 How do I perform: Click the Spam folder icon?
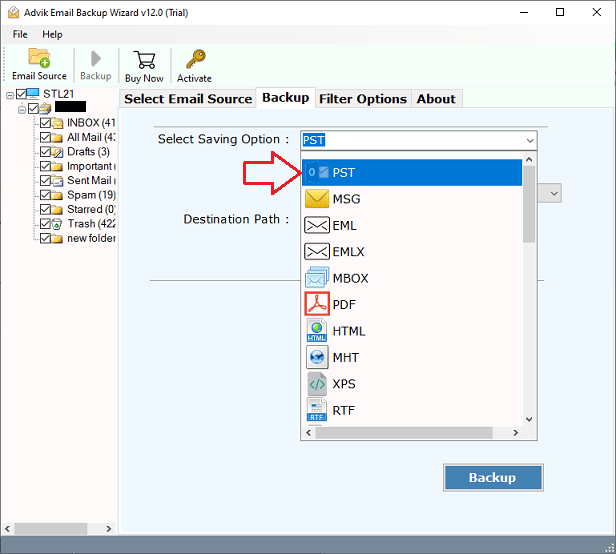(x=57, y=195)
